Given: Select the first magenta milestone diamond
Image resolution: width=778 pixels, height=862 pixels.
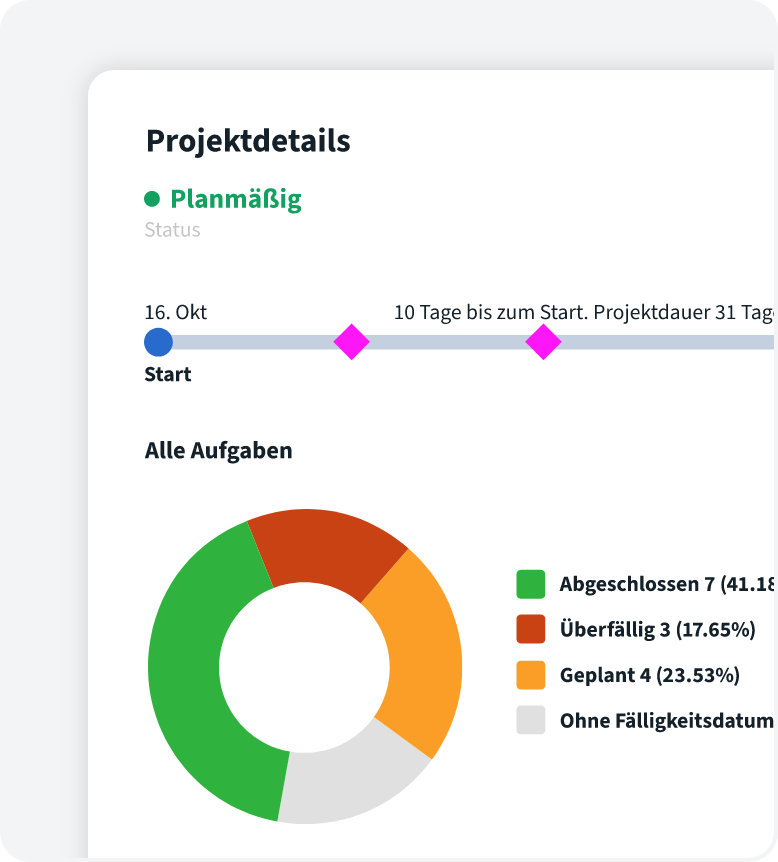Looking at the screenshot, I should (351, 342).
